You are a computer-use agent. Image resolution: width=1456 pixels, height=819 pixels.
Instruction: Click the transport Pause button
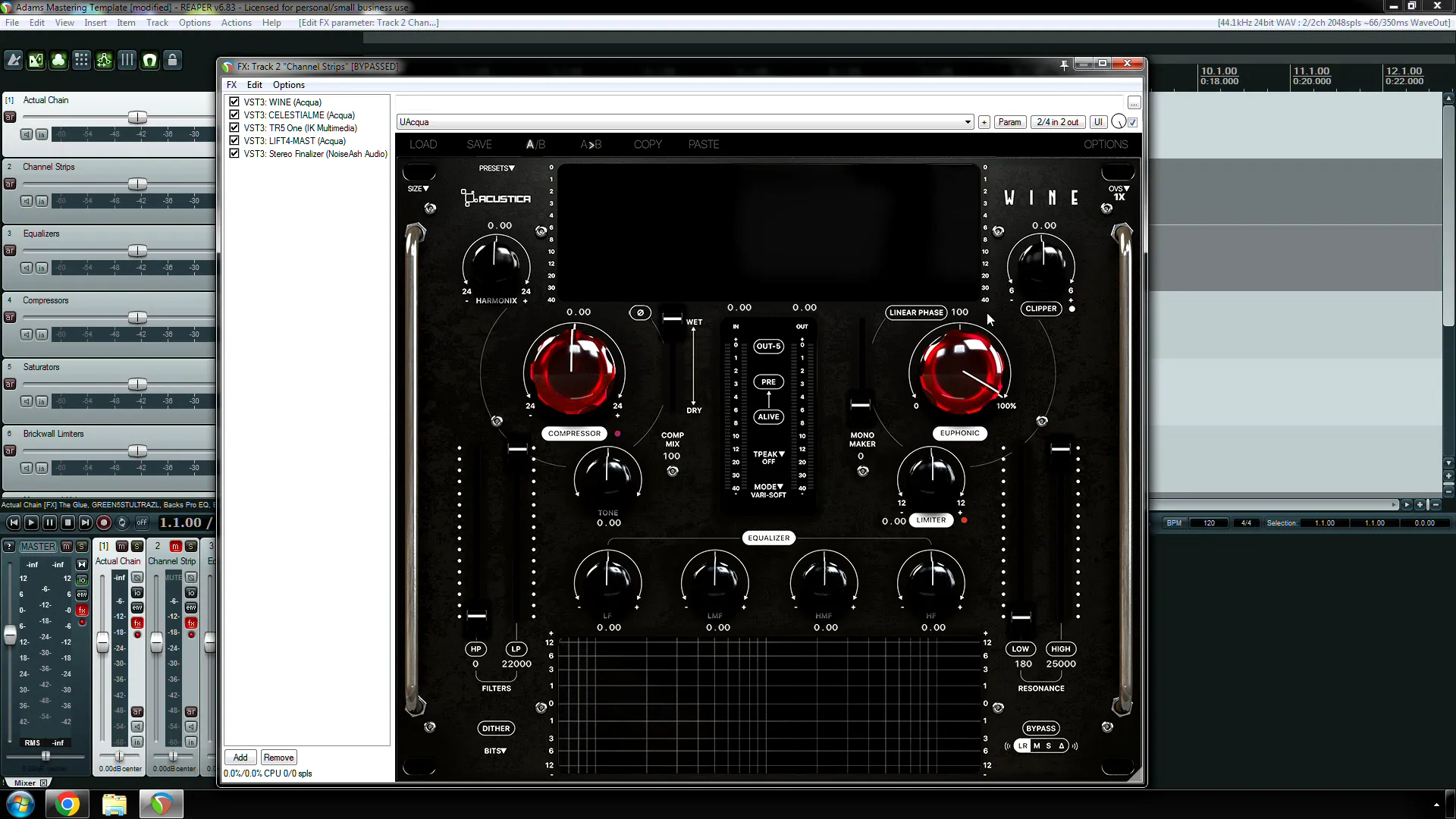[49, 522]
